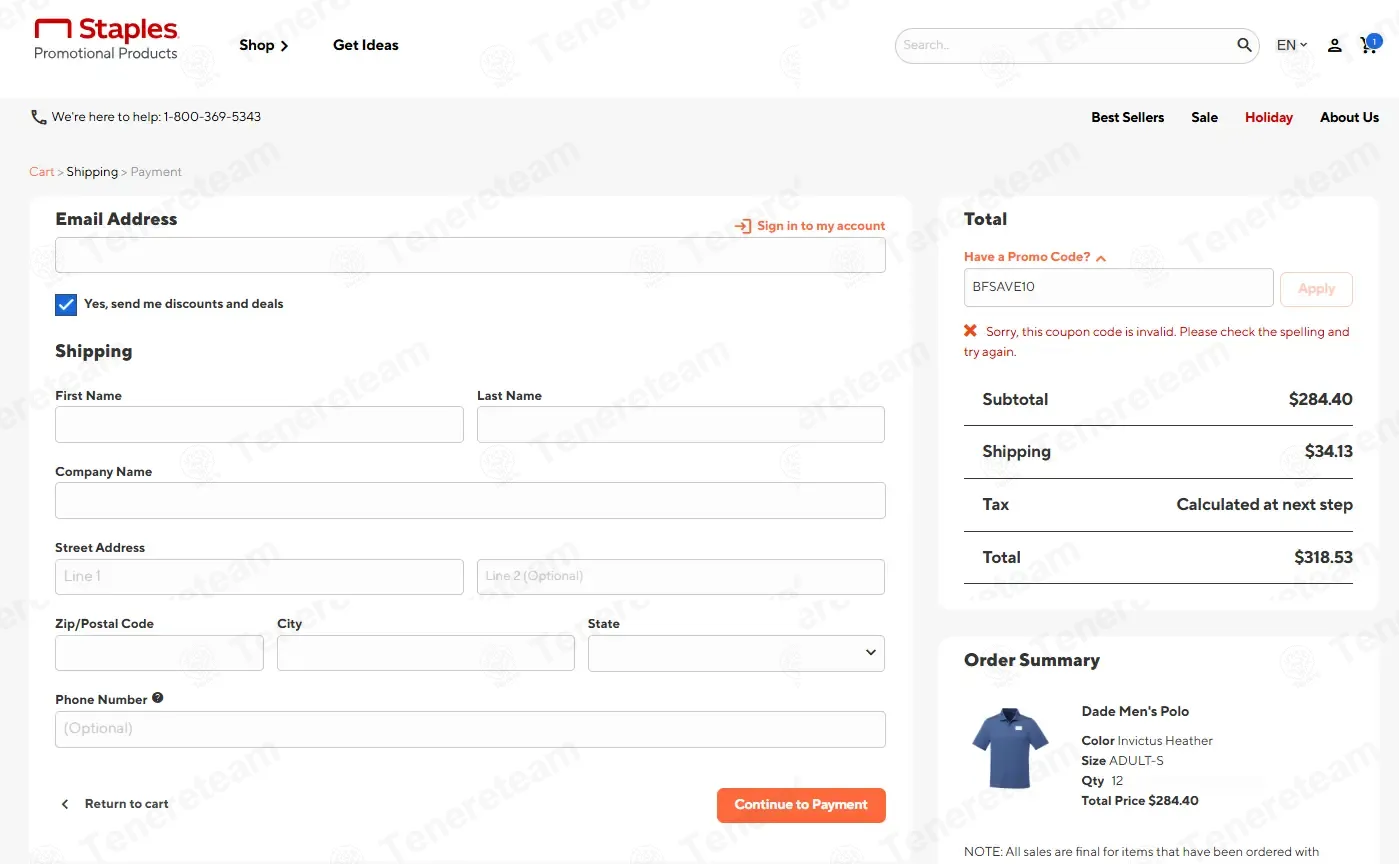
Task: Click the red X error icon
Action: pyautogui.click(x=970, y=331)
